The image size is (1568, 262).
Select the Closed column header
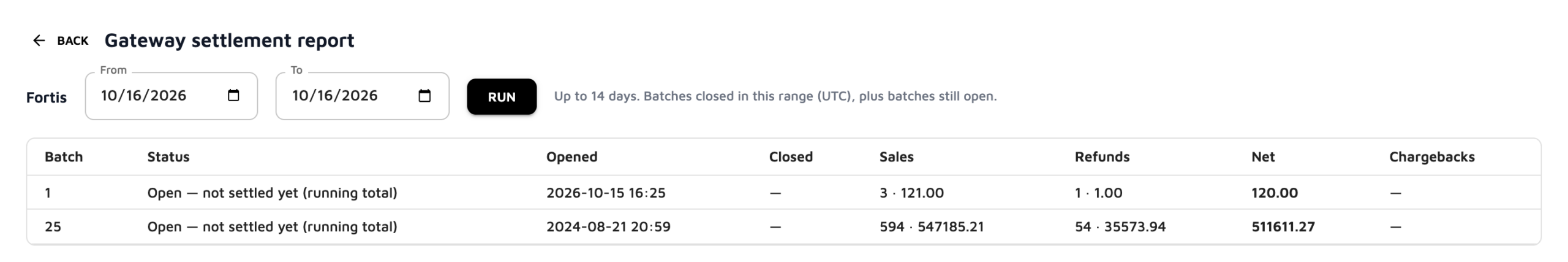[x=791, y=156]
